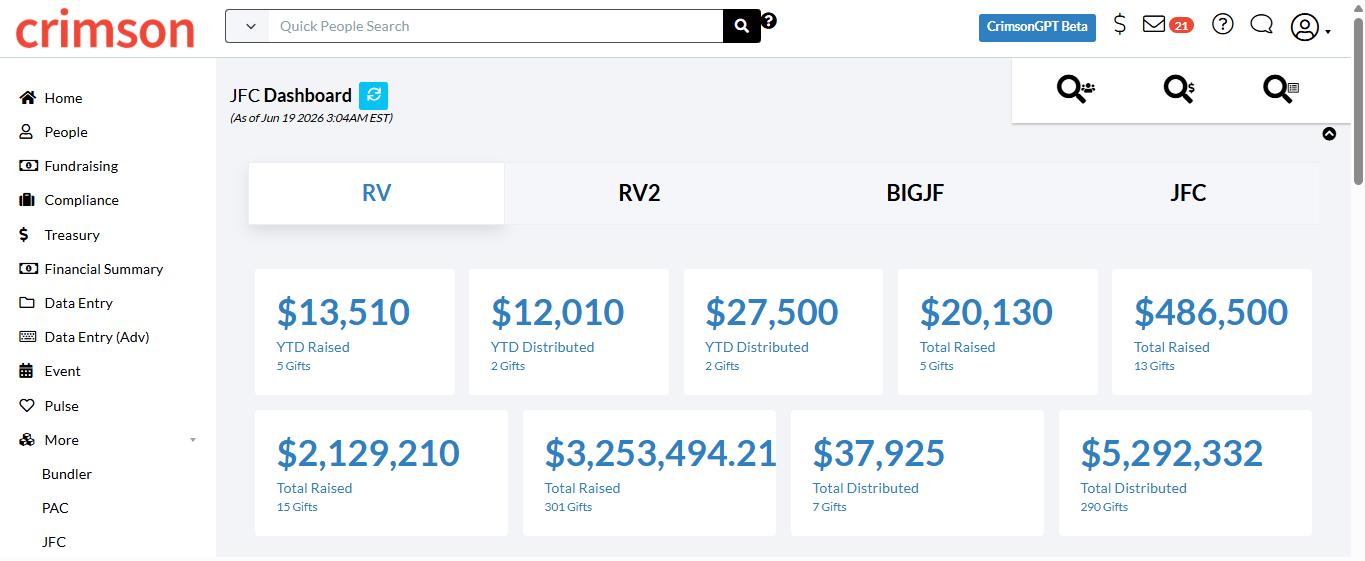Open Financial Summary in the sidebar

point(103,269)
